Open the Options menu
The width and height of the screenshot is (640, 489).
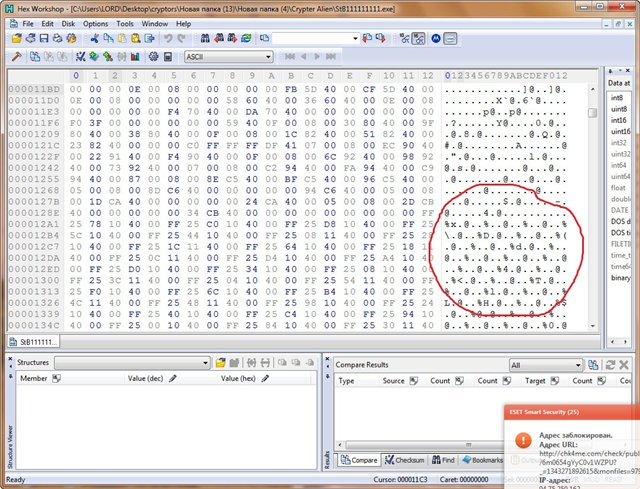tap(96, 24)
